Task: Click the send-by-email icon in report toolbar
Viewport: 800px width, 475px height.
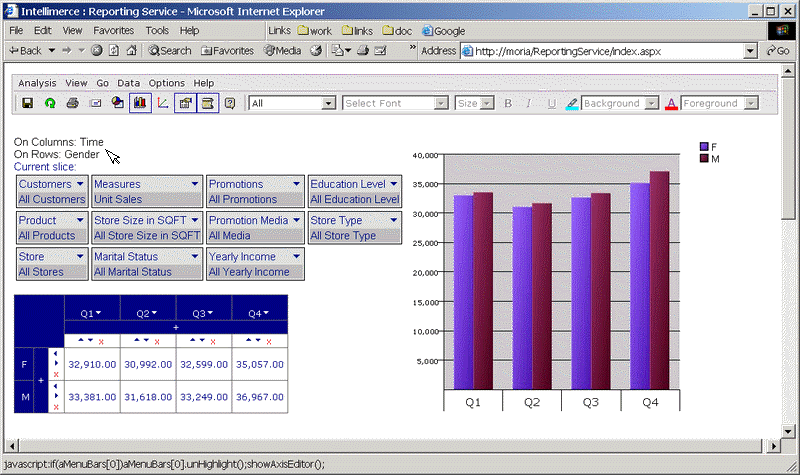Action: (x=95, y=104)
